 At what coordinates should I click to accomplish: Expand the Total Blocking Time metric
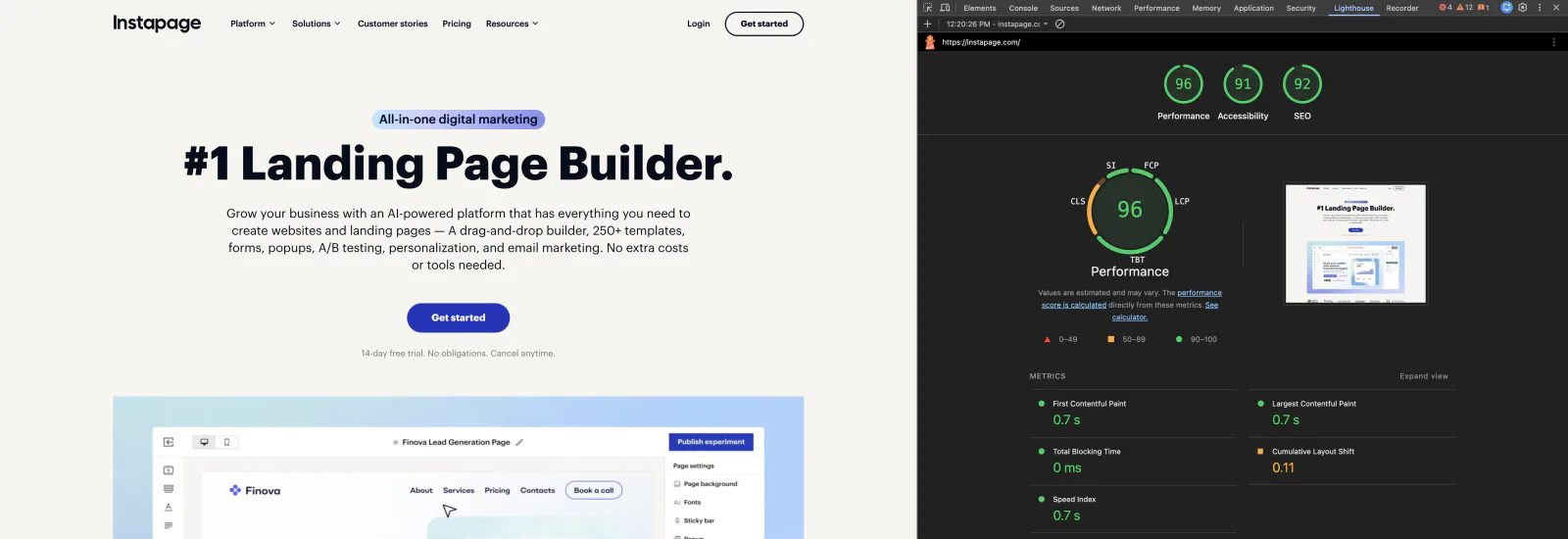click(x=1133, y=461)
